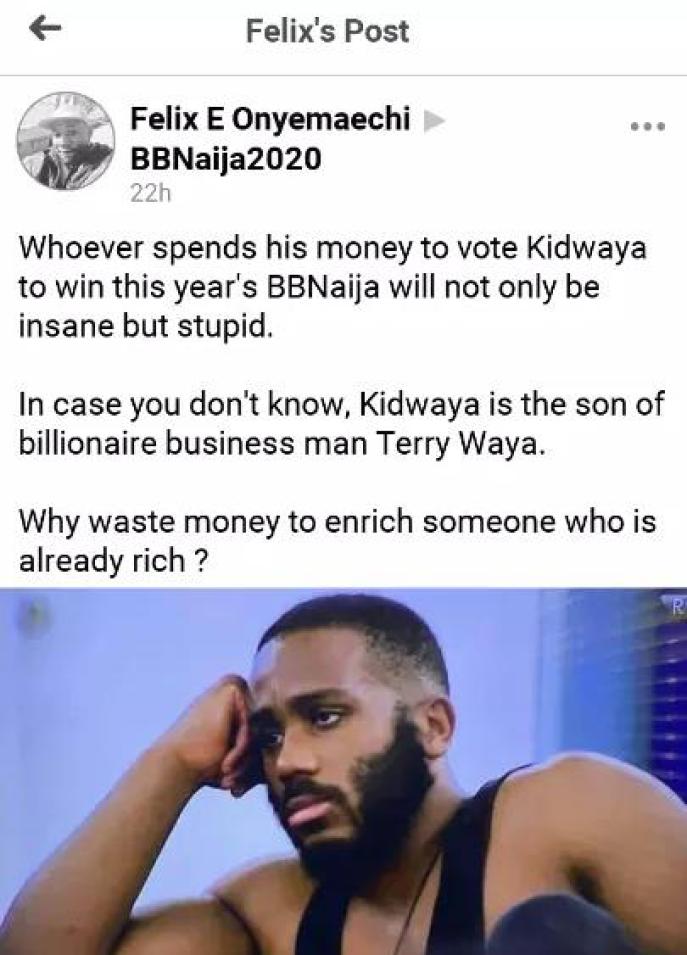Open Felix's round profile picture
Viewport: 687px width, 955px height.
click(x=65, y=141)
